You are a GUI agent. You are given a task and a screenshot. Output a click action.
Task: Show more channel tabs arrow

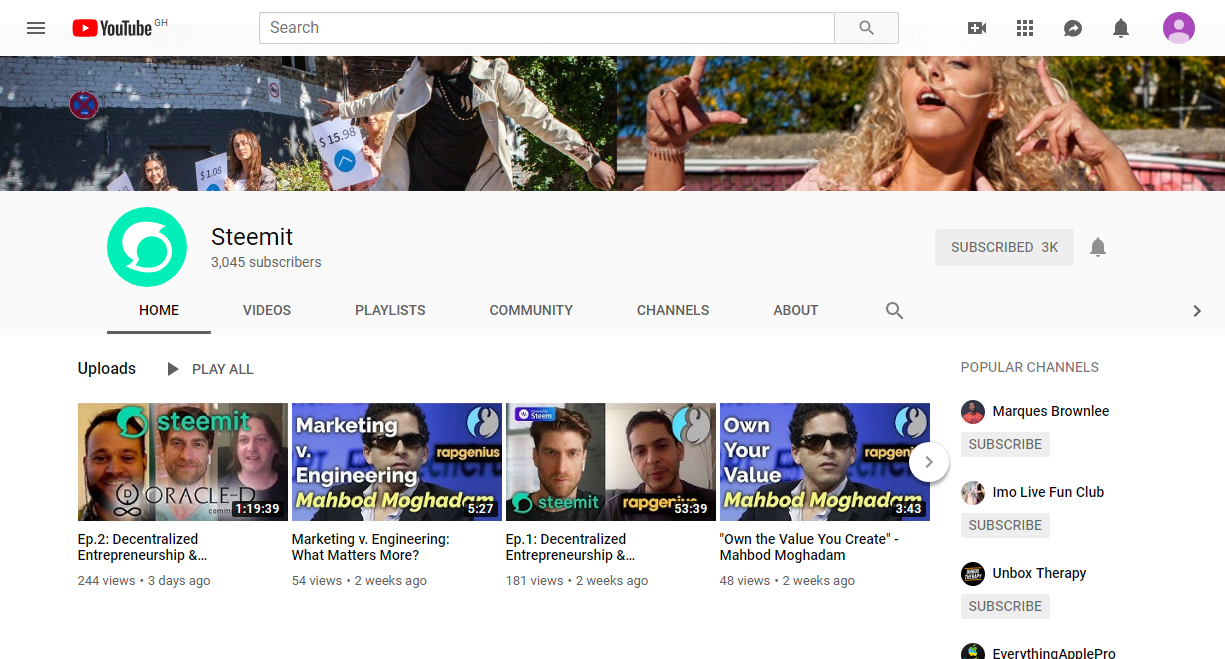pos(1197,311)
